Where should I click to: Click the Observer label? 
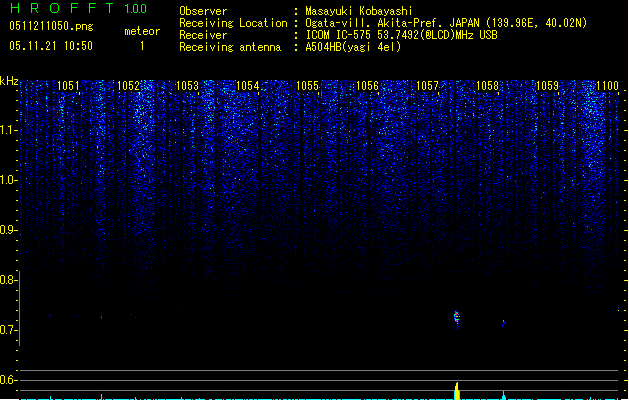[x=203, y=11]
